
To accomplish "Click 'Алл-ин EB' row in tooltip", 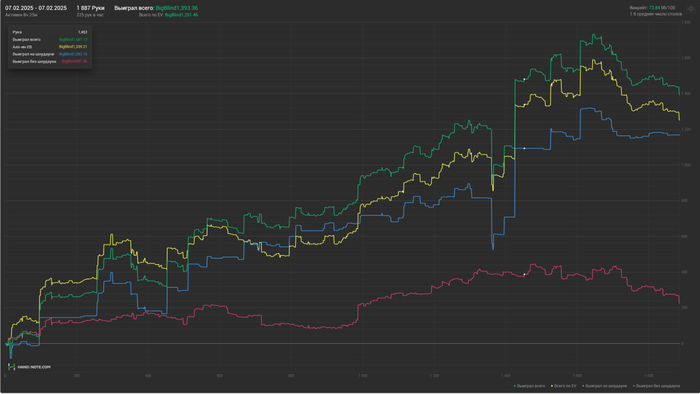I will tap(50, 47).
